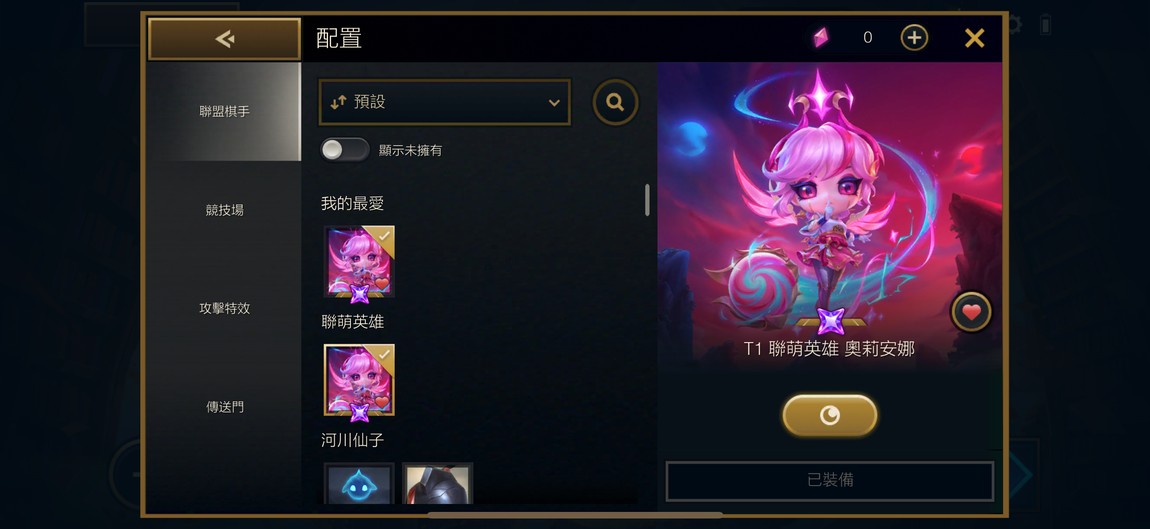
Task: Select the River Sprite blue thumbnail
Action: tap(359, 483)
